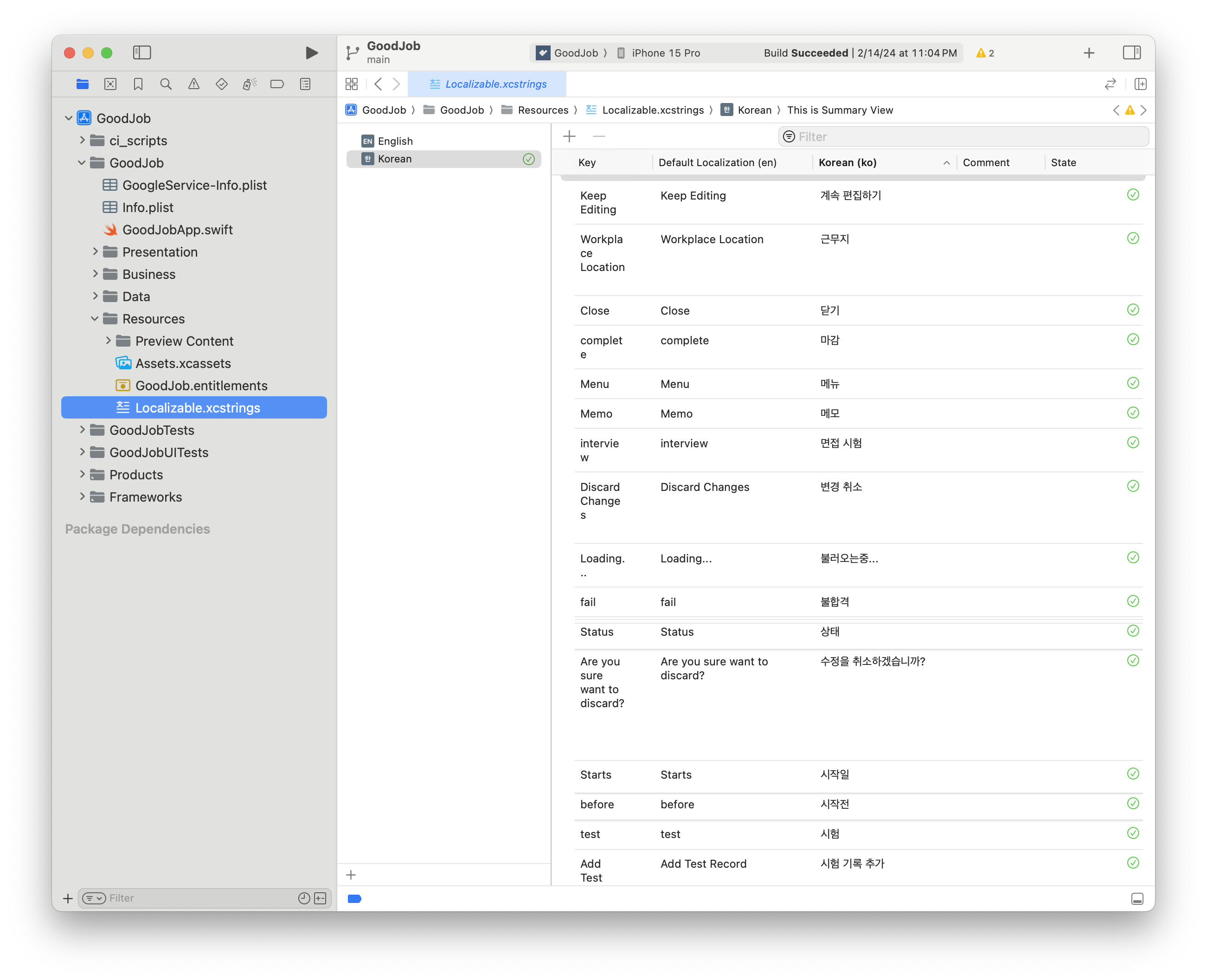Run the project with the play button

click(x=311, y=53)
